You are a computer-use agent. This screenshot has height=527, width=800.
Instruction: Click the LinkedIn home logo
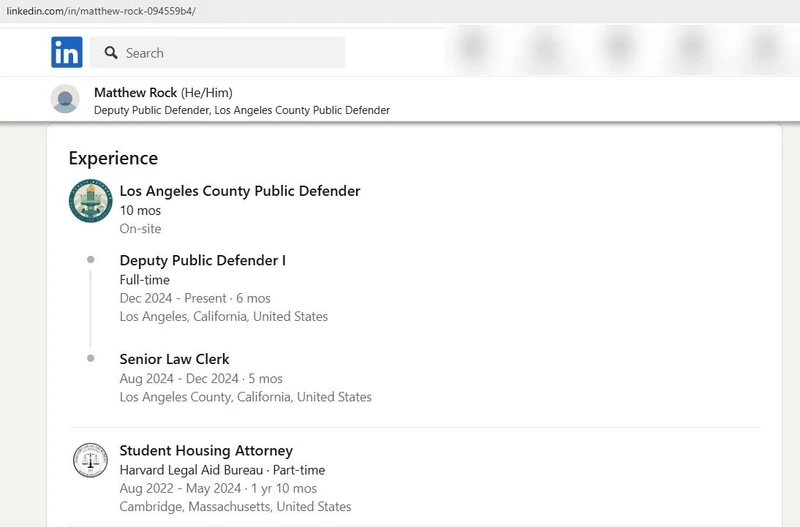(x=67, y=52)
